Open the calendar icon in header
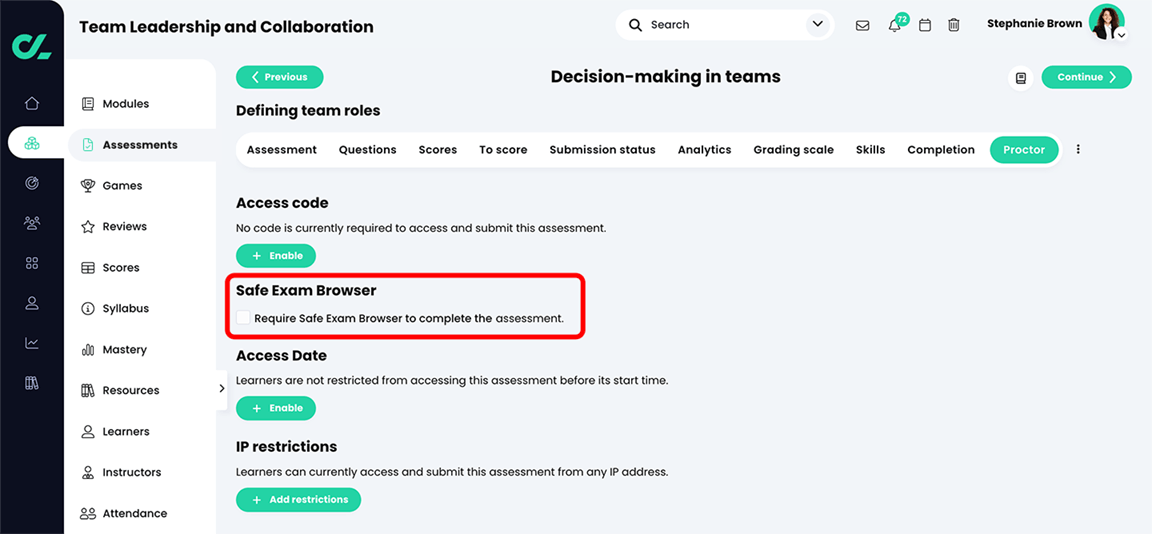 point(925,25)
